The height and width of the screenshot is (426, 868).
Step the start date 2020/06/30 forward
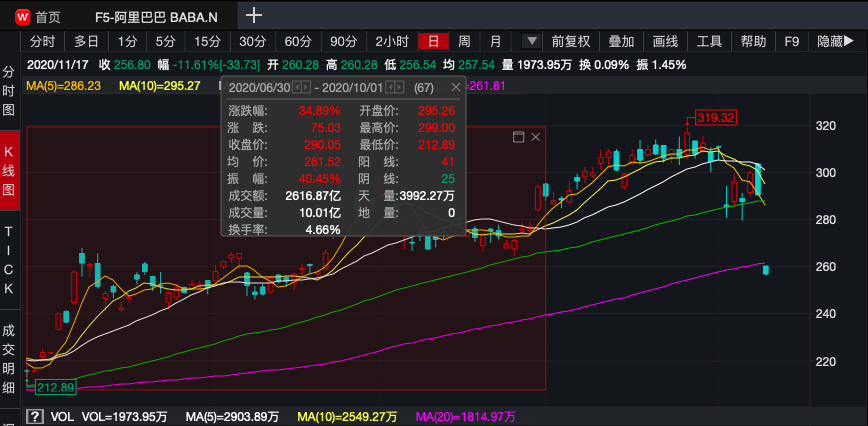click(x=308, y=87)
